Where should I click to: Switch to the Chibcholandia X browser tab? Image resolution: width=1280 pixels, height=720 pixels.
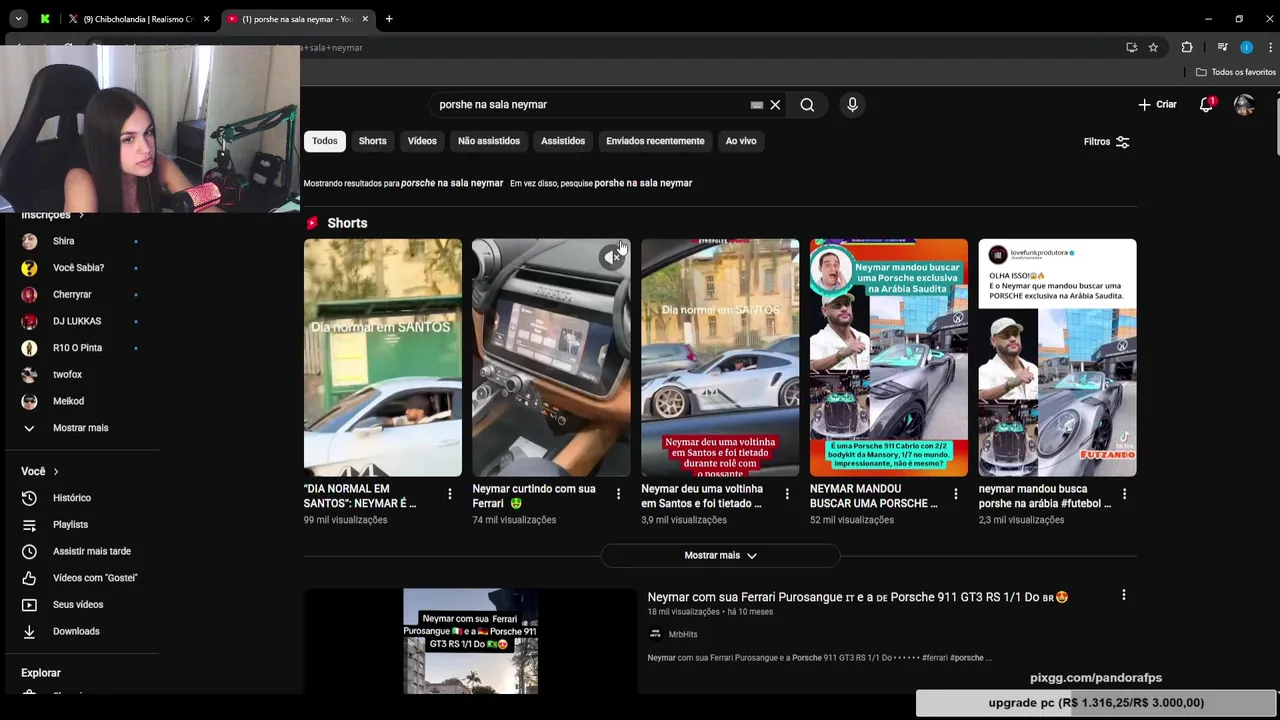139,19
